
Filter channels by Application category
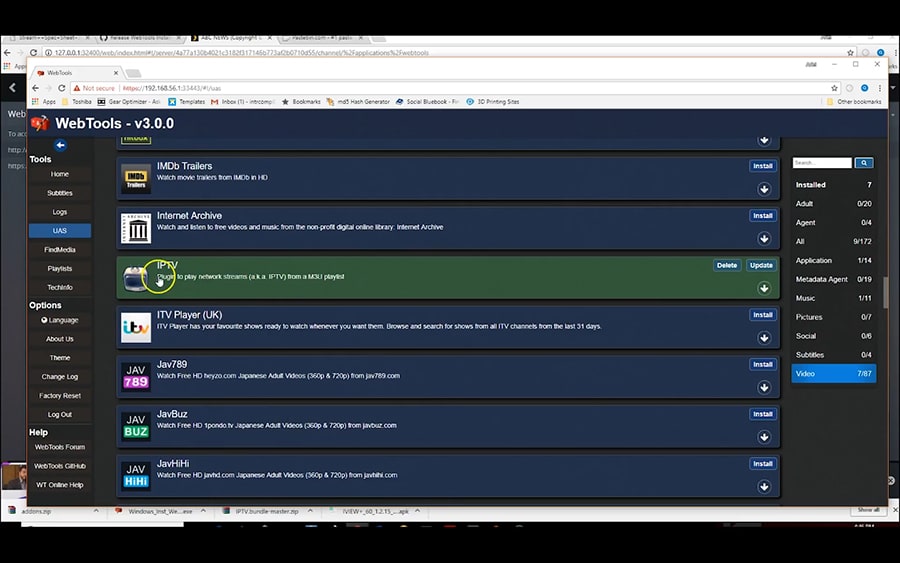point(833,261)
